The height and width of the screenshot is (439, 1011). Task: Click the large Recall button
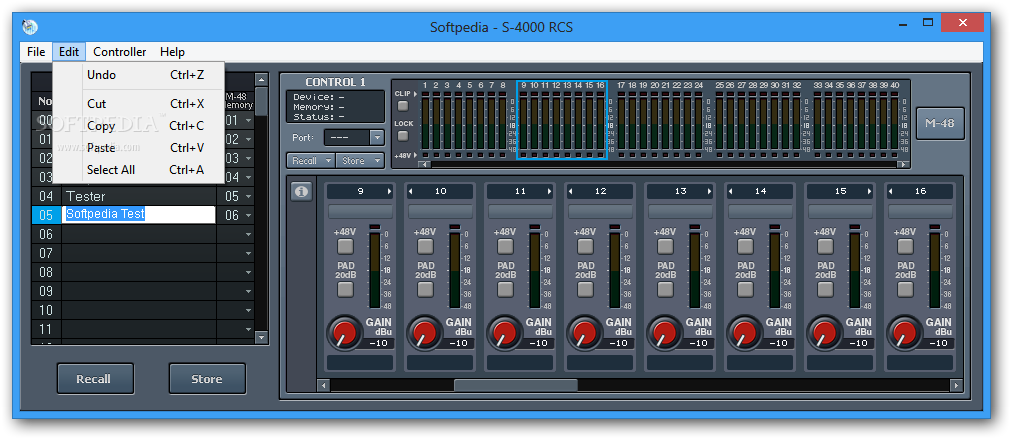point(95,378)
